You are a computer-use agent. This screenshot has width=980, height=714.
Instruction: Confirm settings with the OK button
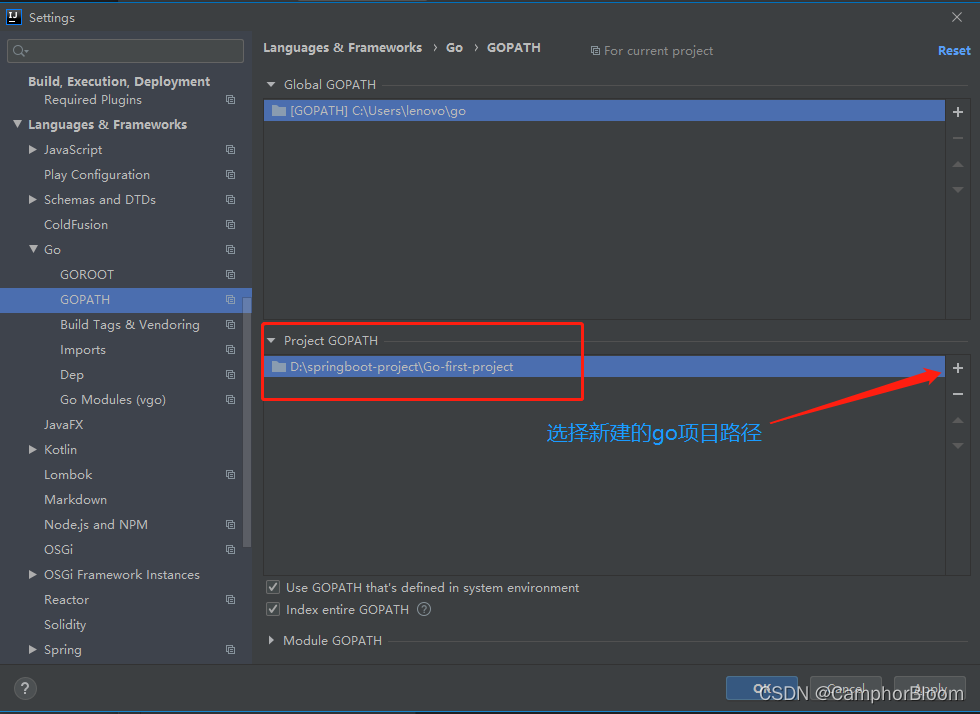762,688
